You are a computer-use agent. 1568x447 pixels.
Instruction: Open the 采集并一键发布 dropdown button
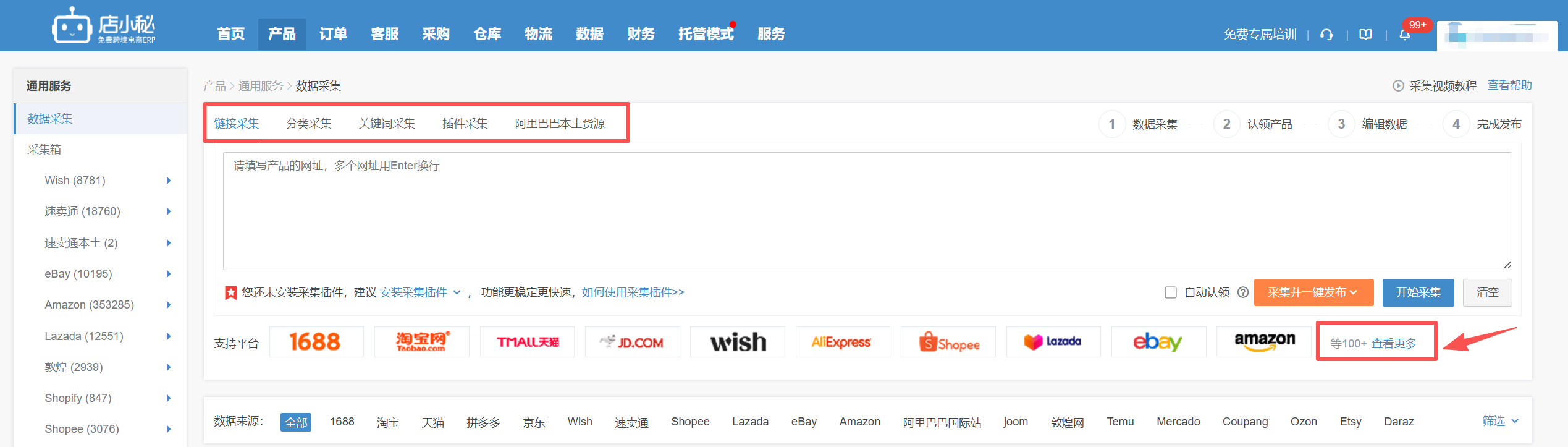[x=1313, y=292]
